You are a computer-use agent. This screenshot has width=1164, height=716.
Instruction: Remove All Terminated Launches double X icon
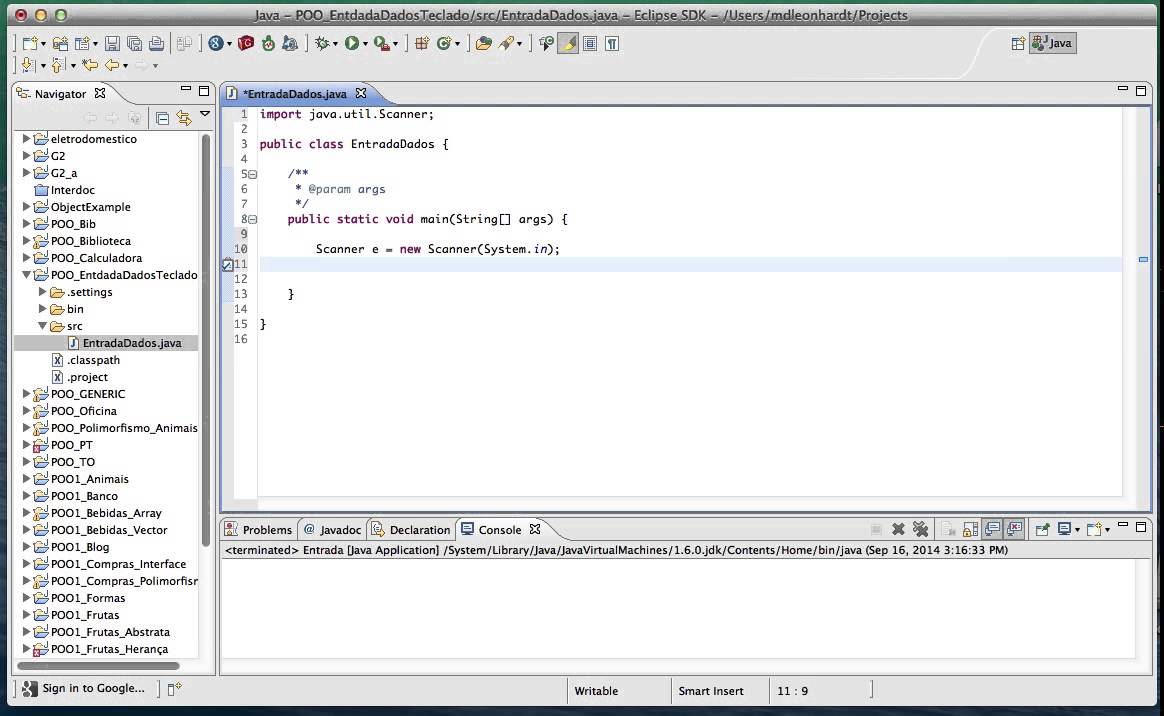pyautogui.click(x=921, y=529)
